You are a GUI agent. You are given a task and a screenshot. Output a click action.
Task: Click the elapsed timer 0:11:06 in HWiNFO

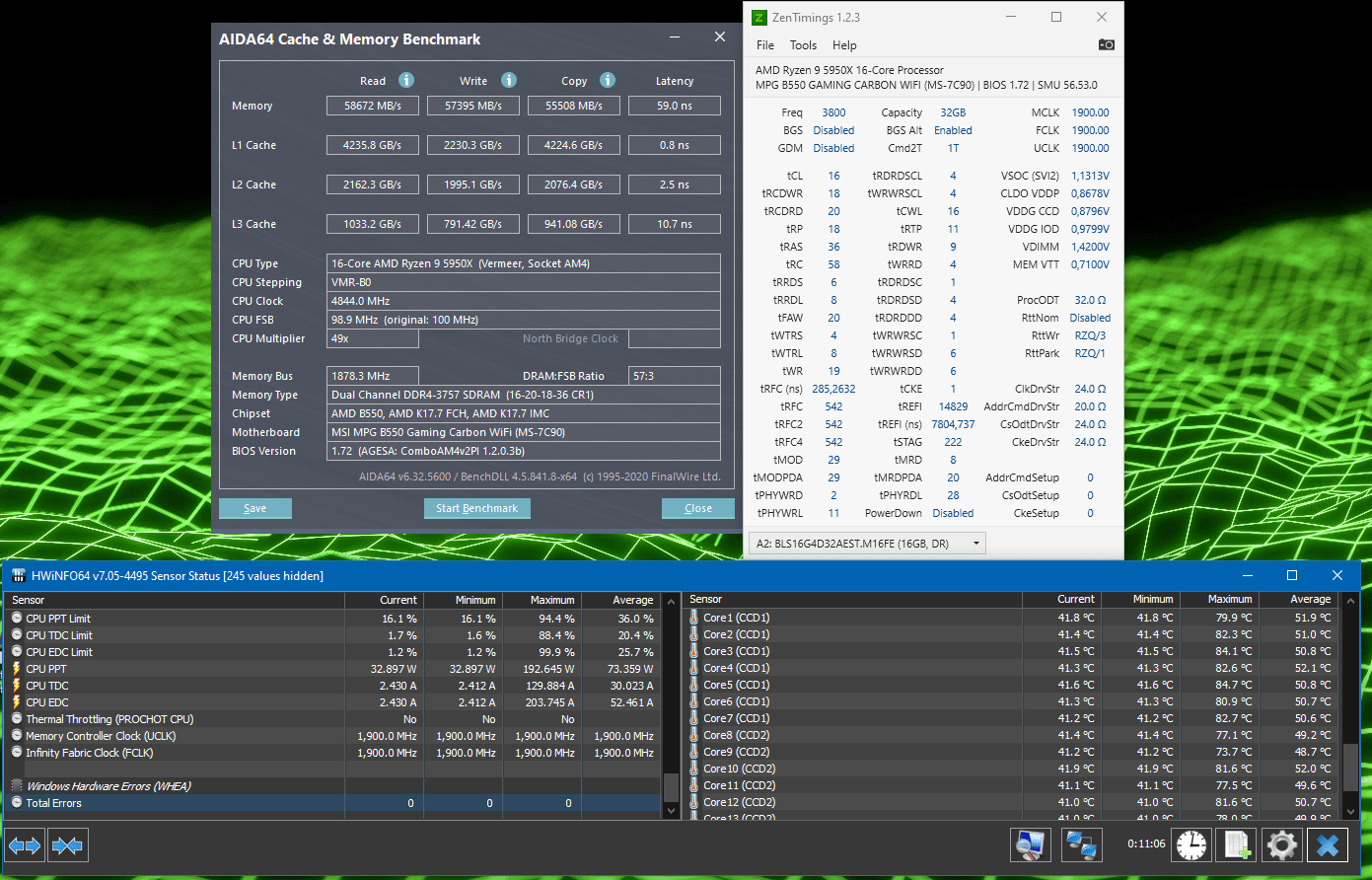coord(1146,844)
